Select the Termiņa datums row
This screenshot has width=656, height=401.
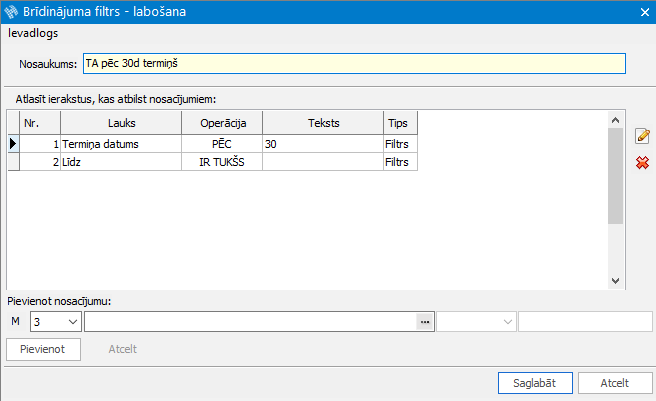point(120,144)
